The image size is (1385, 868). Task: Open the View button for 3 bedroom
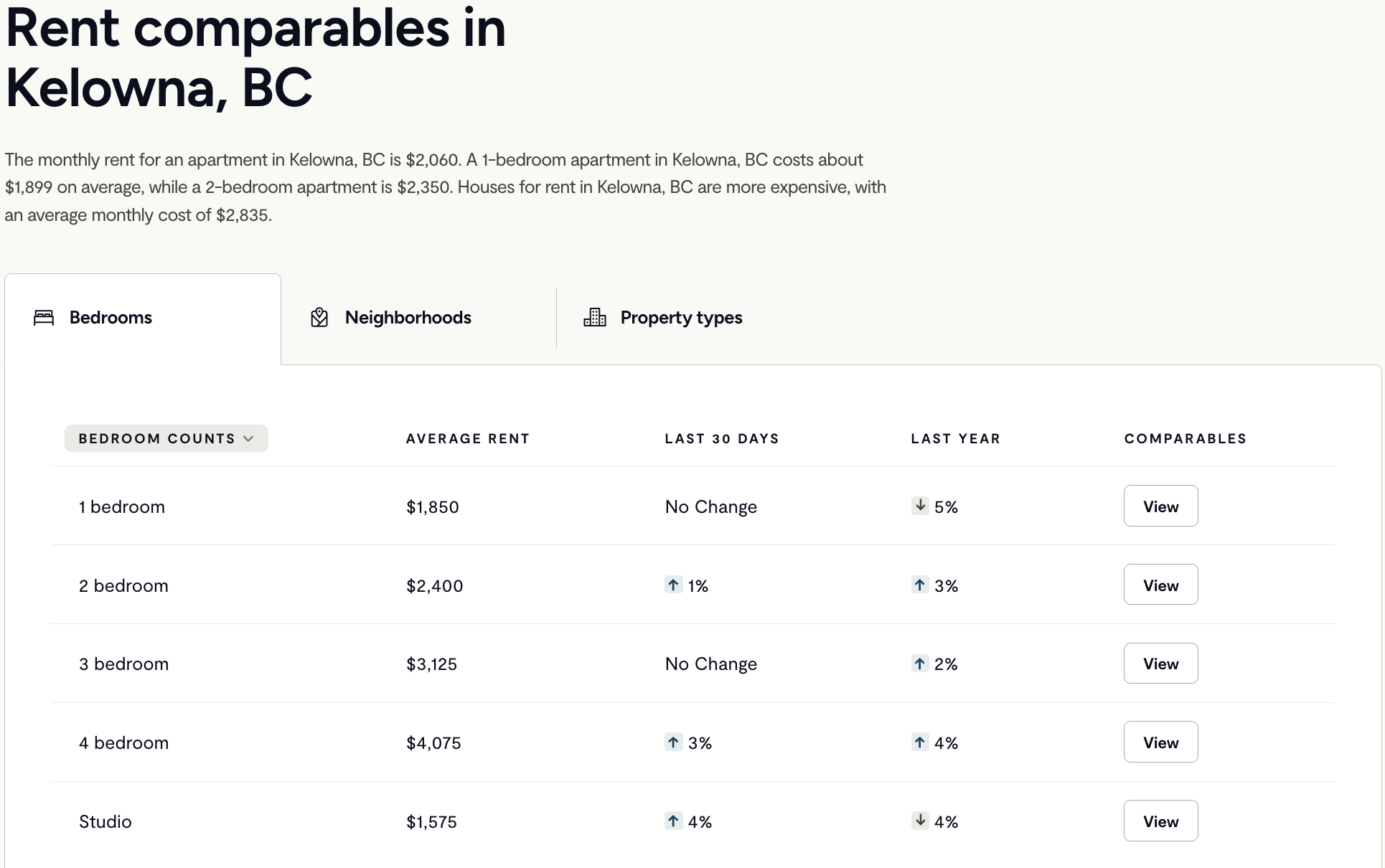point(1160,663)
